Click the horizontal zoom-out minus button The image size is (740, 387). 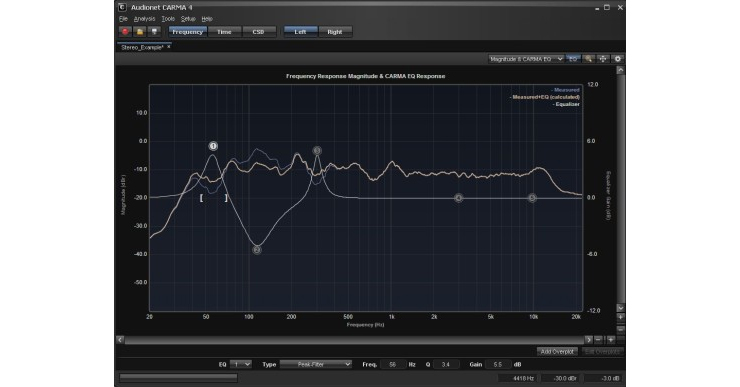(x=598, y=340)
